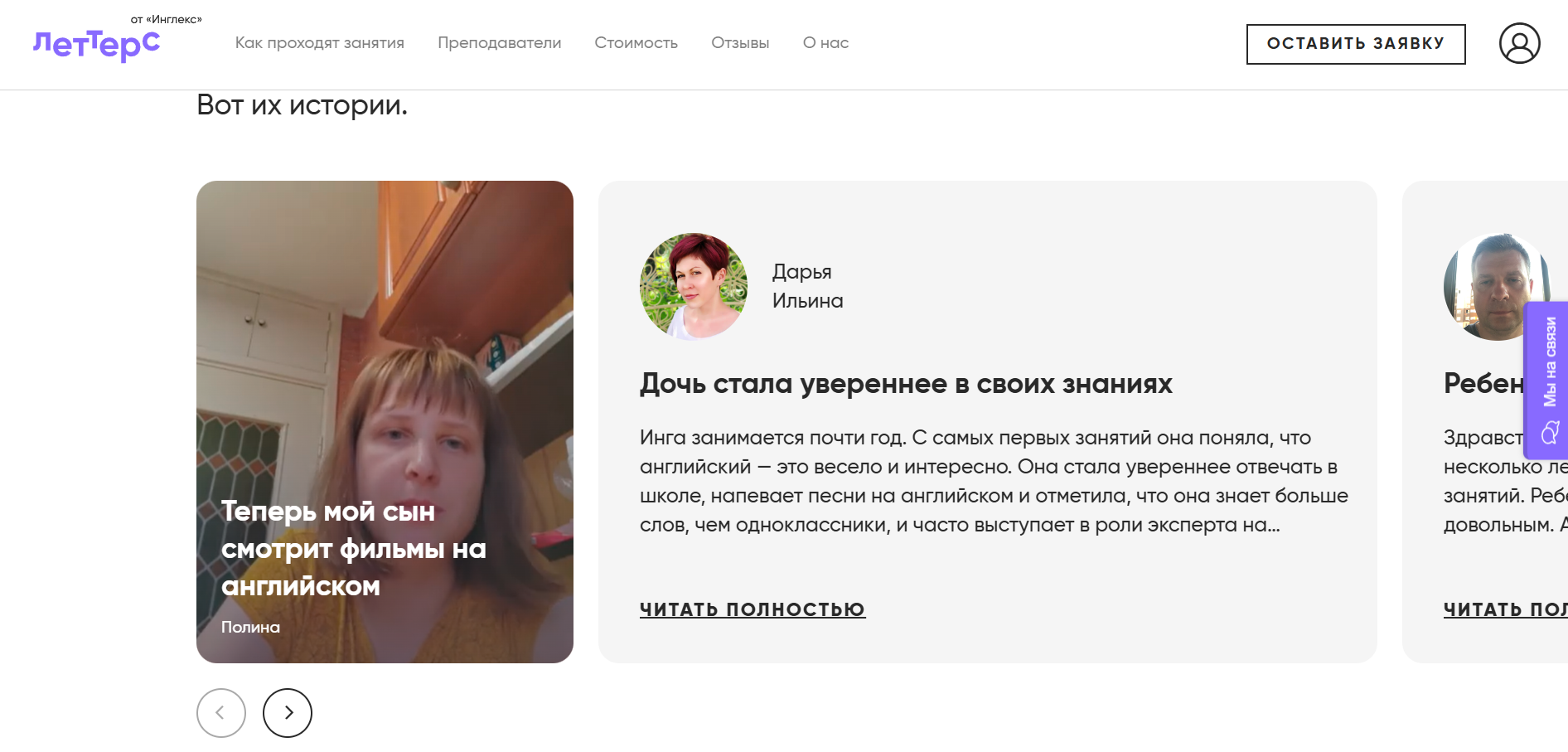
Task: Click video title 'Теперь мой сын смотрит фильмы'
Action: 354,549
